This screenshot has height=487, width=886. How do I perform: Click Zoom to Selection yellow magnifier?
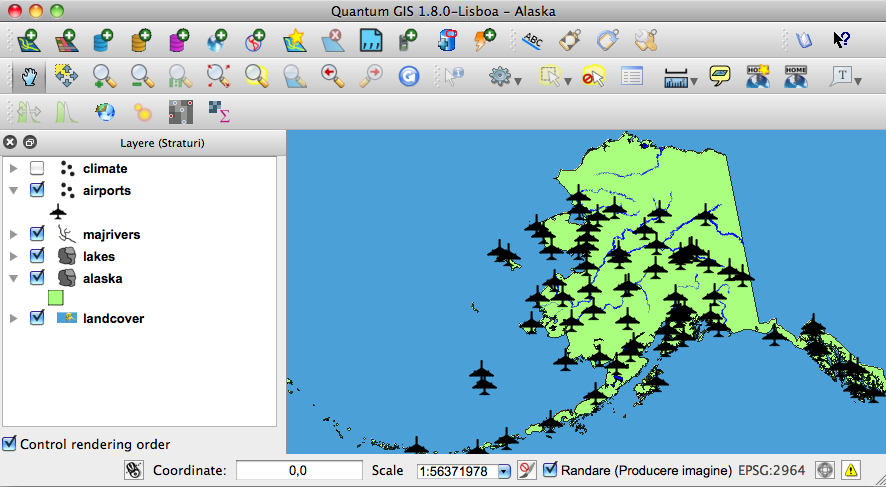[256, 76]
